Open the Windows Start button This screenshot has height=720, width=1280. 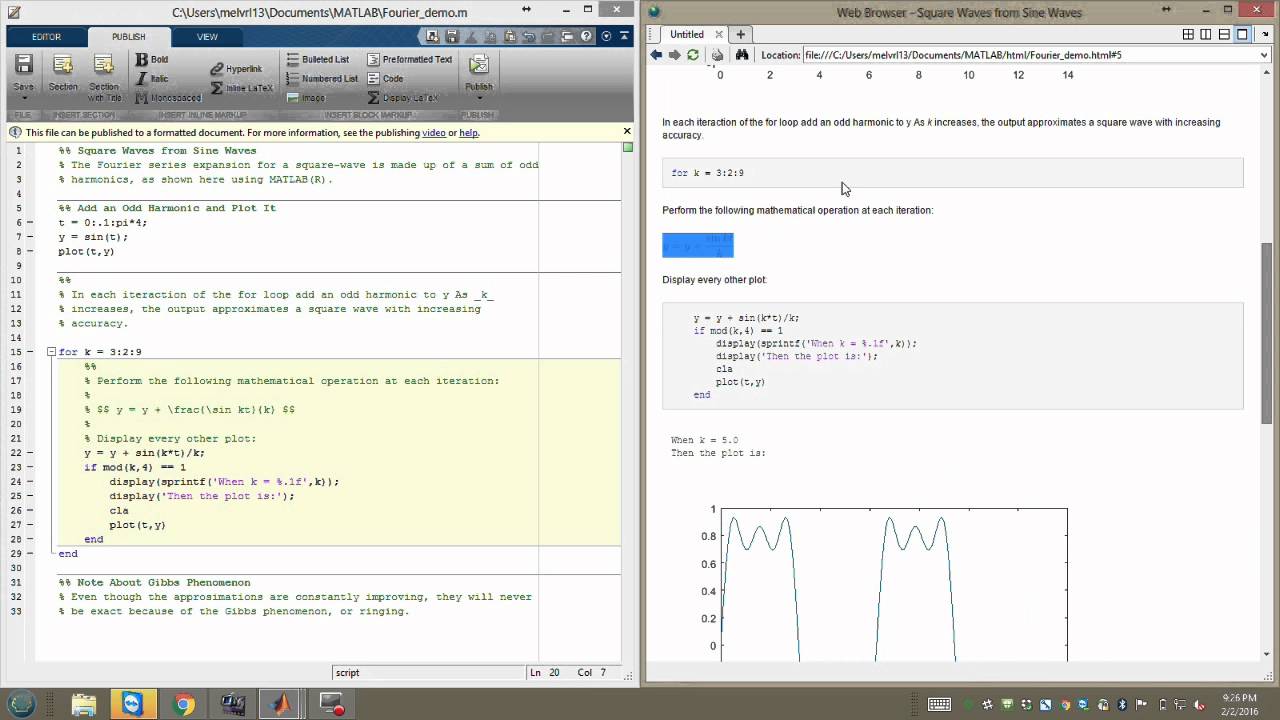[x=22, y=704]
